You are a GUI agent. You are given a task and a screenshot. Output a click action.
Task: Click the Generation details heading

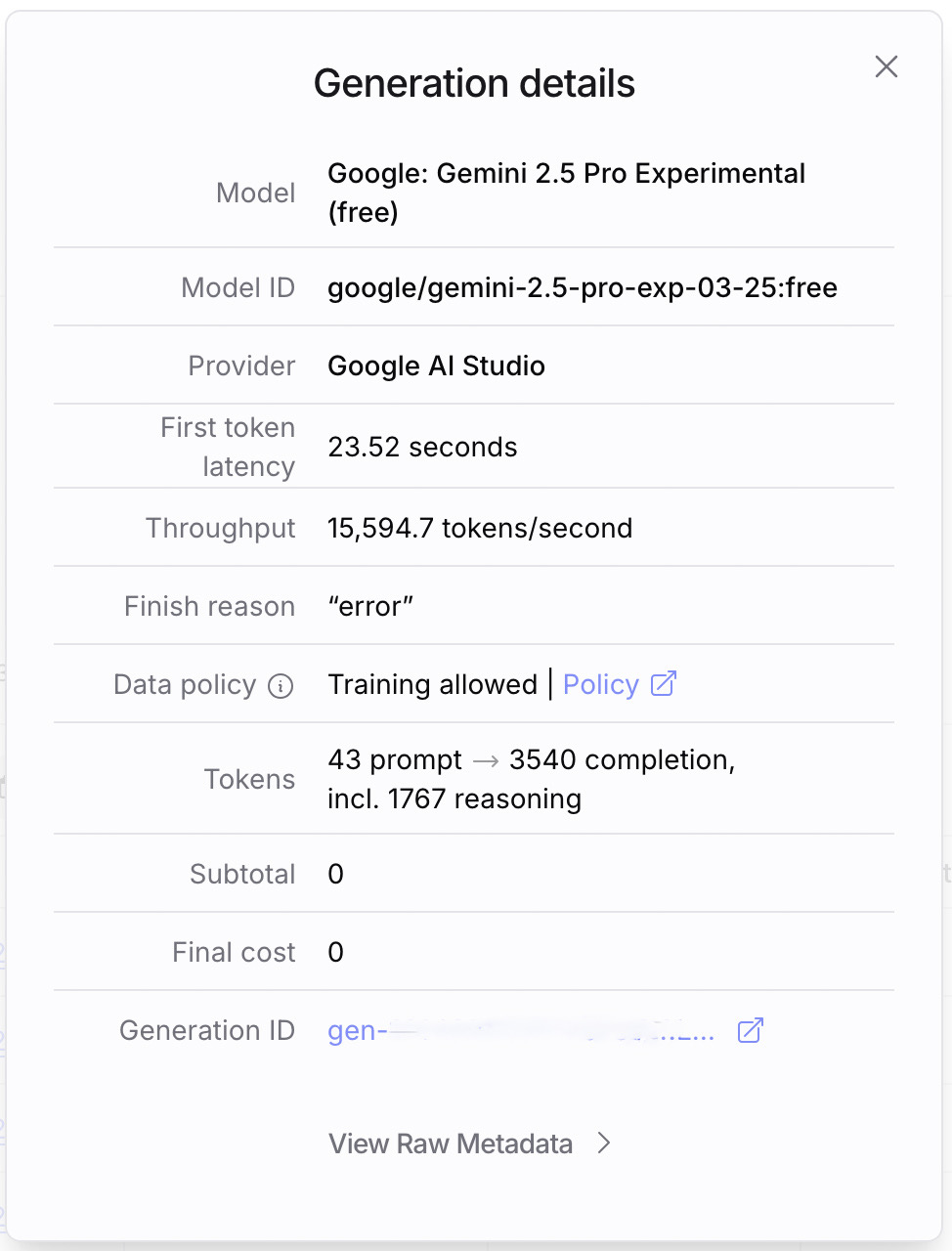474,83
